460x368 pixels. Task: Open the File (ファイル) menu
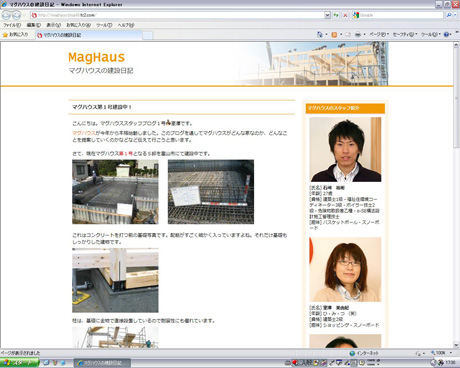(12, 25)
